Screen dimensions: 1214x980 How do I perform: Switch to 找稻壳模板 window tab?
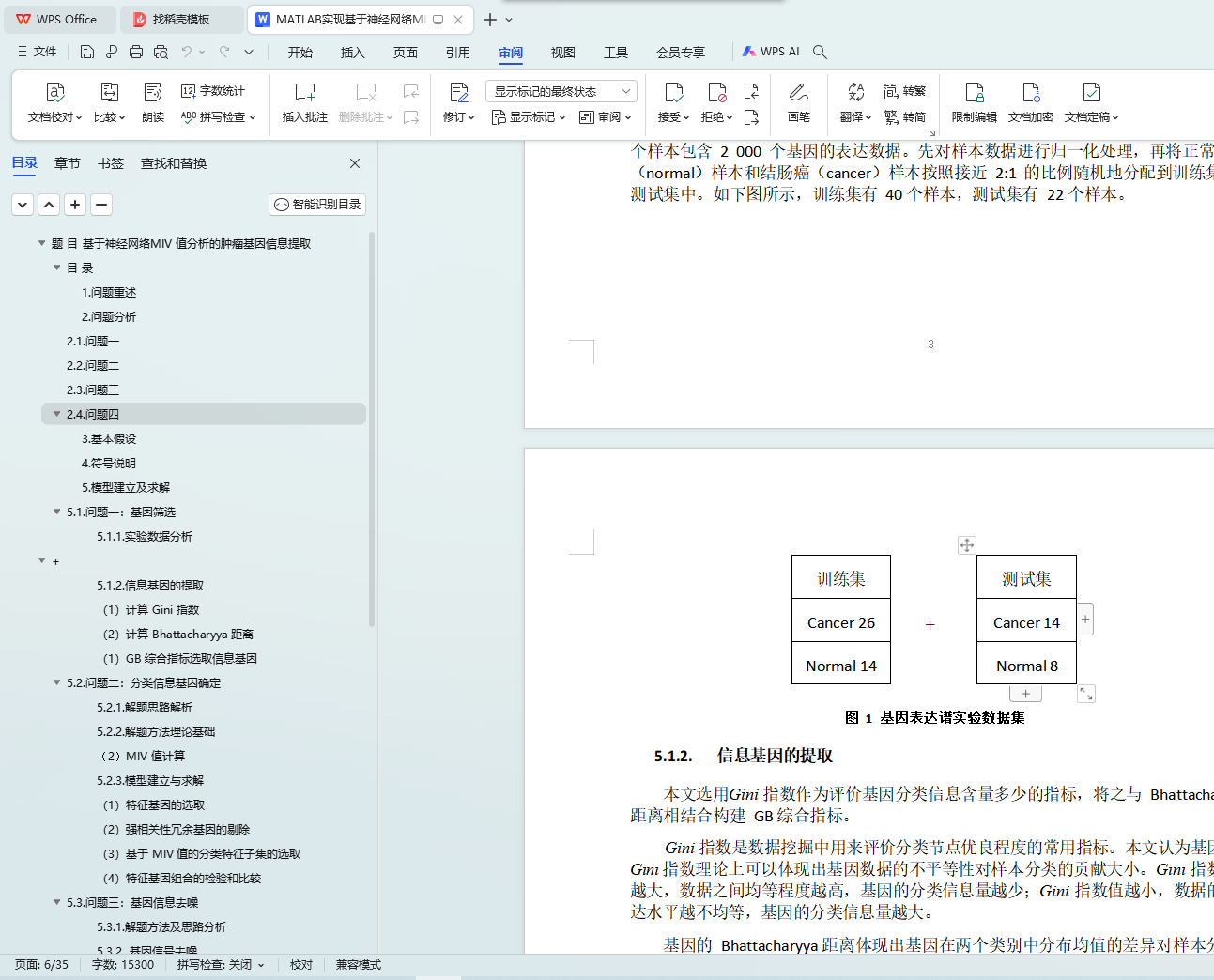tap(182, 20)
